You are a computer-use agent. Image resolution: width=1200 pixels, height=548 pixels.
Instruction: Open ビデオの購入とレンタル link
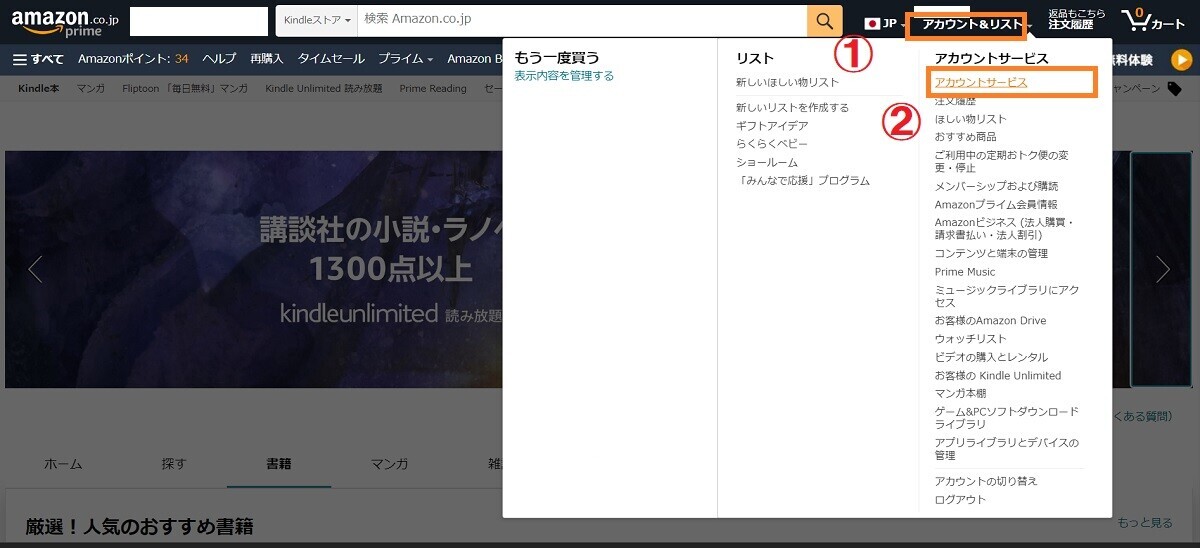(992, 357)
